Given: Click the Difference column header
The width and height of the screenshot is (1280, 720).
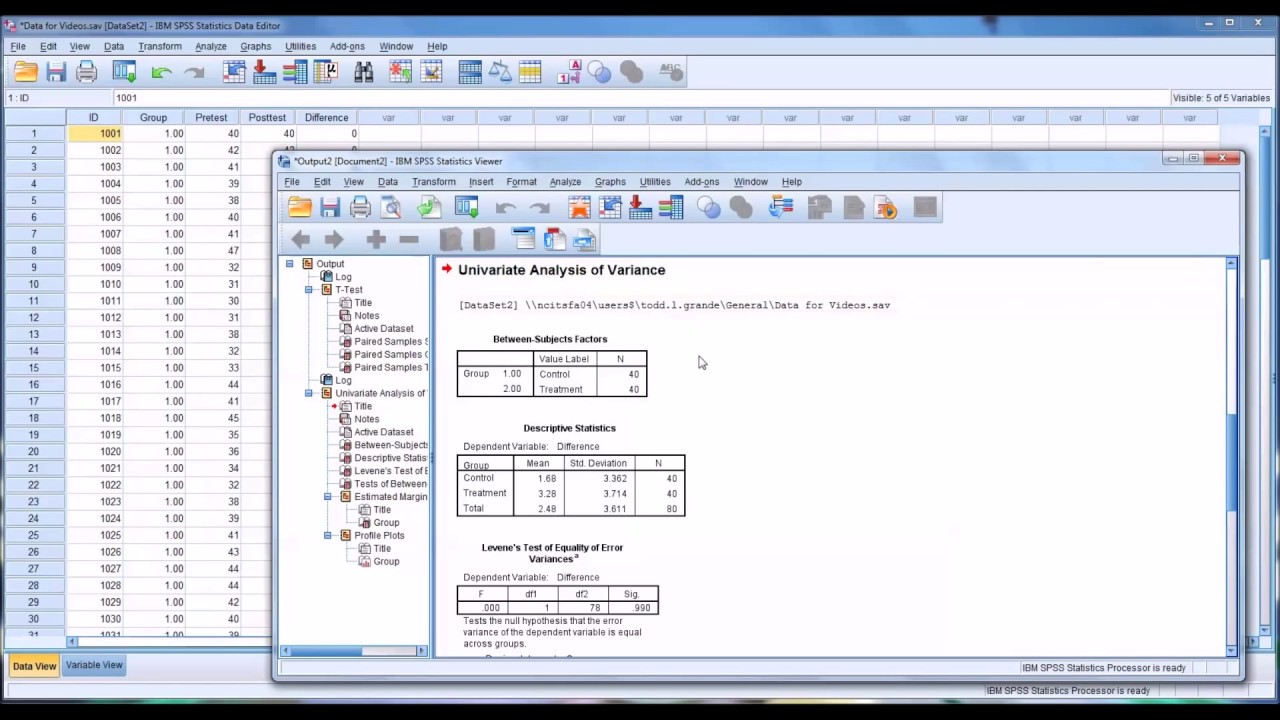Looking at the screenshot, I should pos(326,117).
